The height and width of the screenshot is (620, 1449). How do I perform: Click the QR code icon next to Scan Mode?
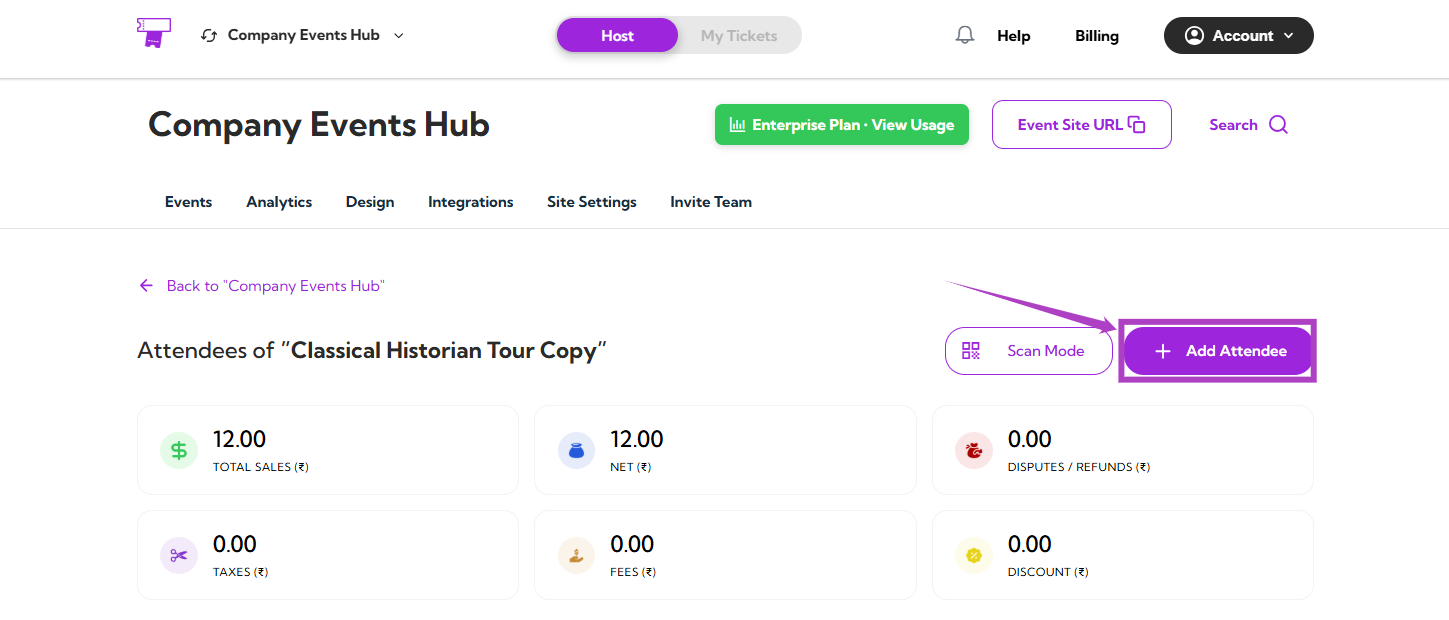pos(970,350)
